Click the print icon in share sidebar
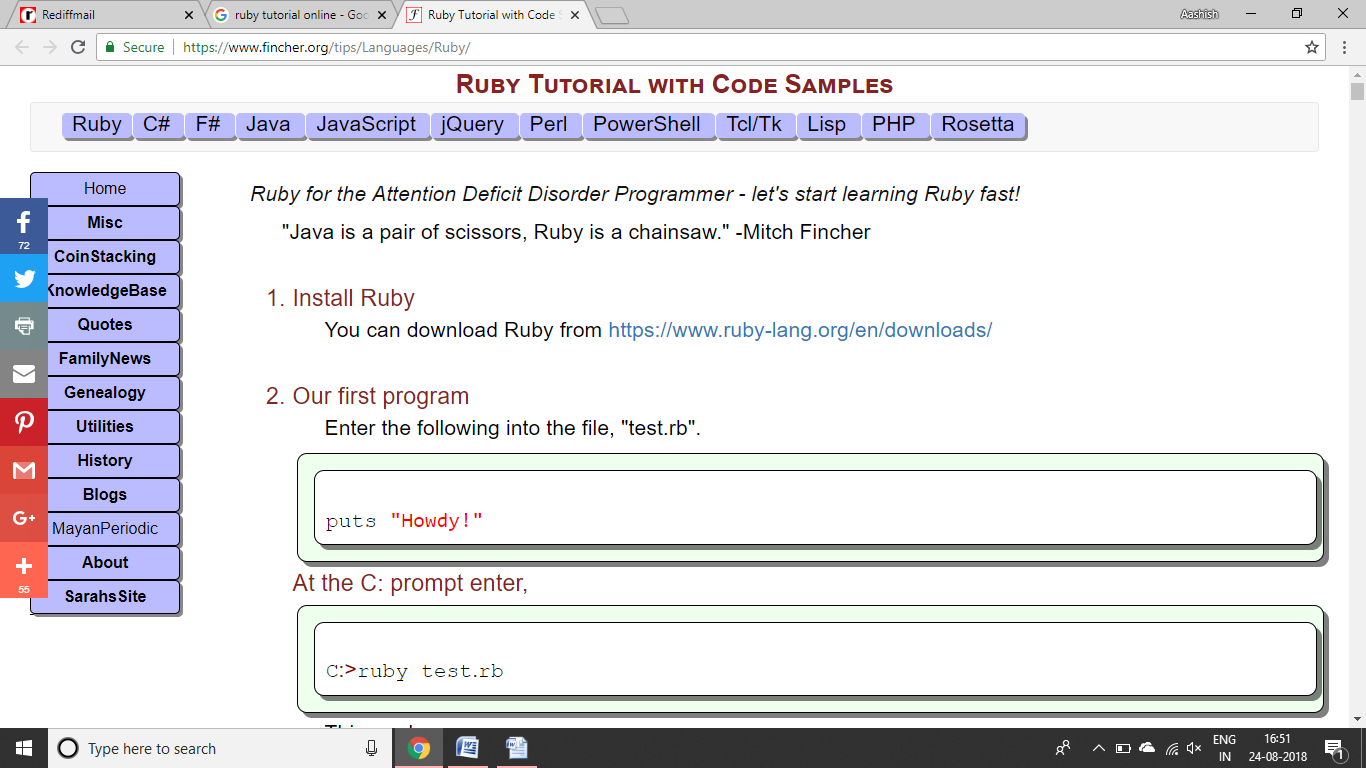This screenshot has height=768, width=1366. click(x=24, y=326)
